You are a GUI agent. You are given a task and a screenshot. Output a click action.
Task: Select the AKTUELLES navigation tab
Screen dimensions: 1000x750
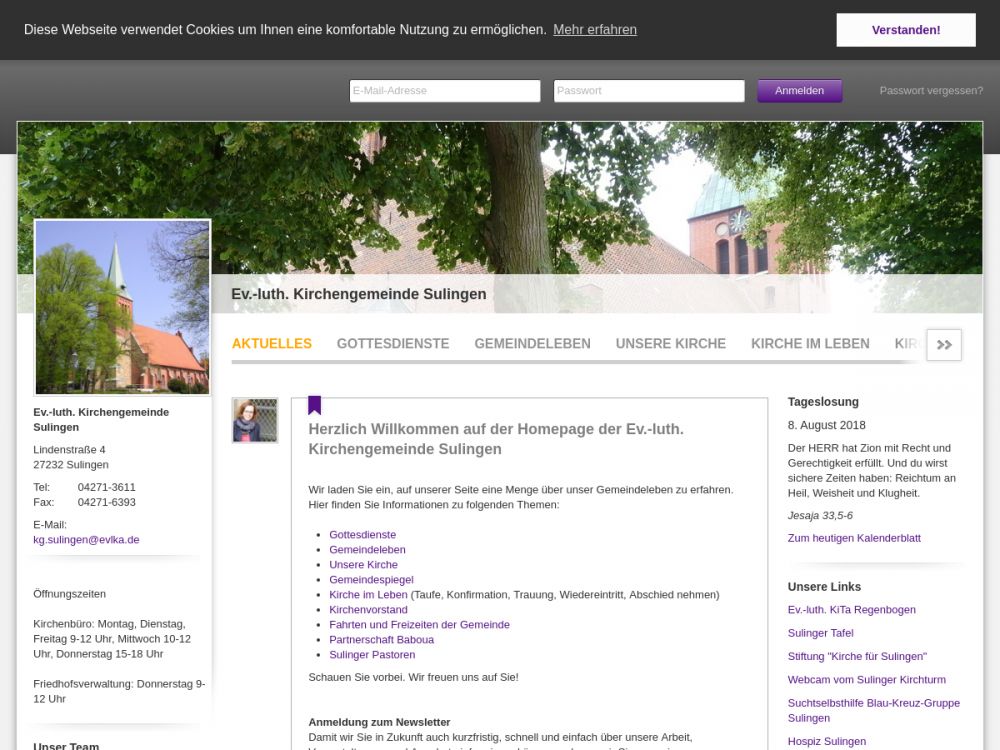tap(272, 344)
